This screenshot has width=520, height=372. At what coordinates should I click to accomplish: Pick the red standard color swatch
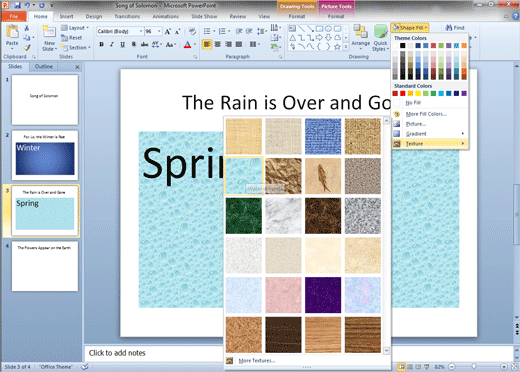[x=403, y=94]
